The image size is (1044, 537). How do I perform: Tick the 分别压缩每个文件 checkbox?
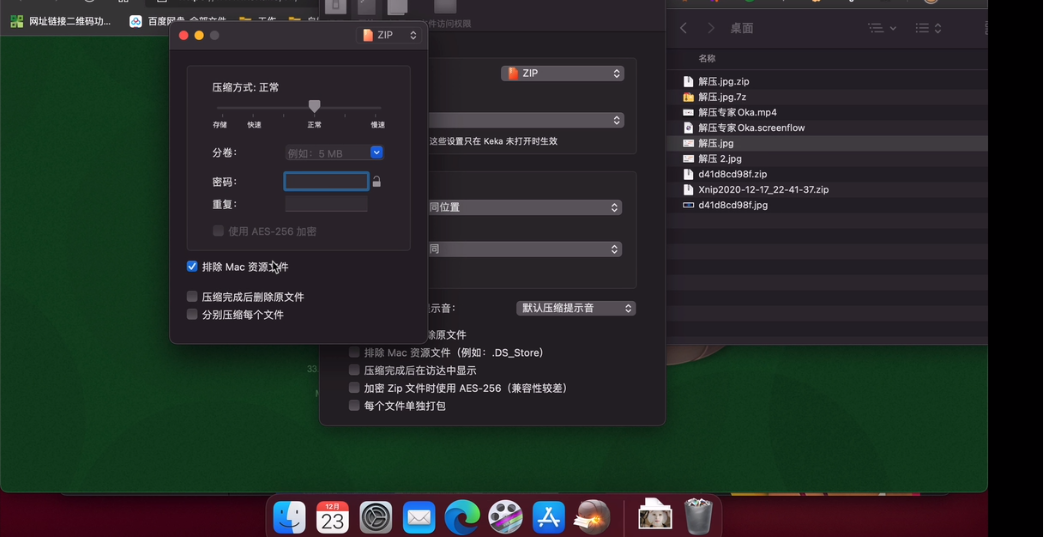pyautogui.click(x=192, y=315)
